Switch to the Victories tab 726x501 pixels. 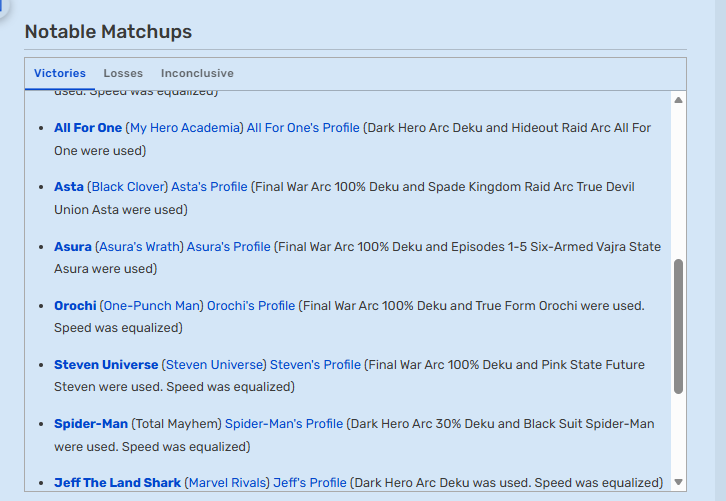point(60,73)
